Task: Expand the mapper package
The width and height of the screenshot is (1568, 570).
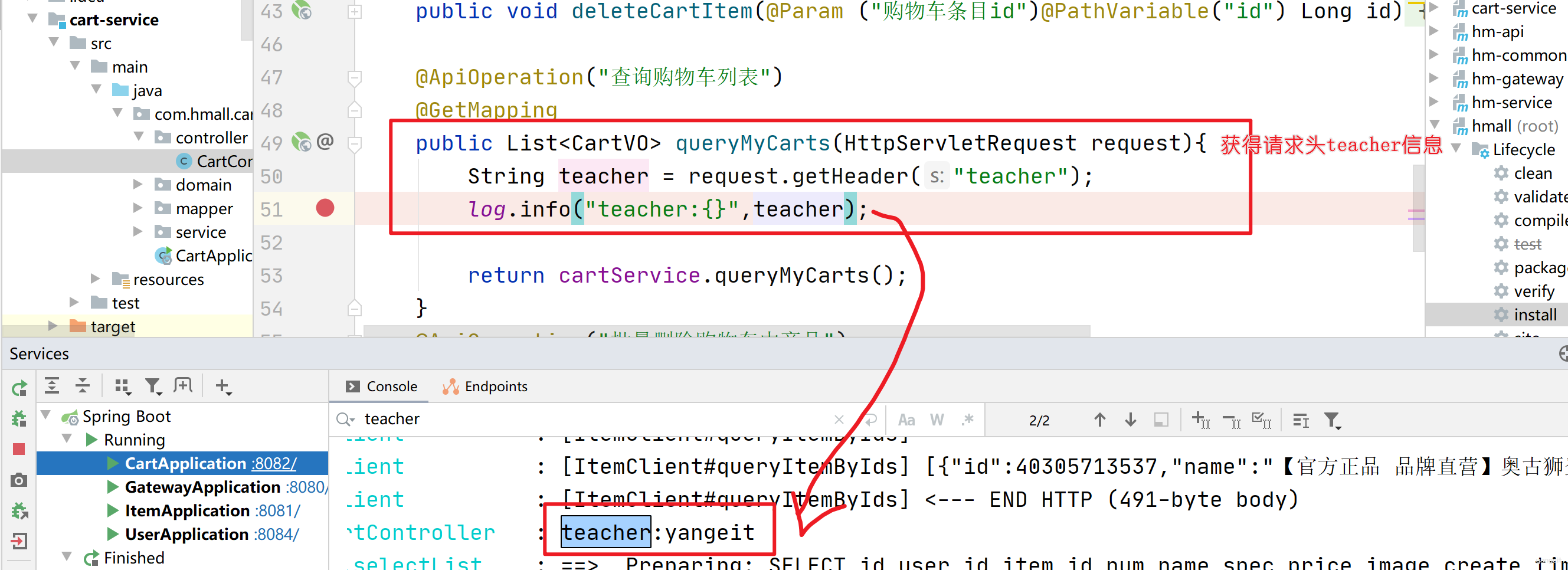Action: 138,208
